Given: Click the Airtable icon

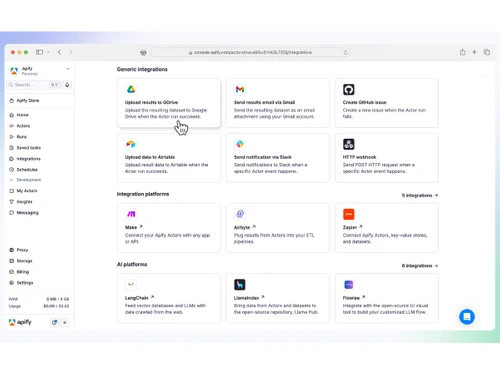Looking at the screenshot, I should 131,144.
